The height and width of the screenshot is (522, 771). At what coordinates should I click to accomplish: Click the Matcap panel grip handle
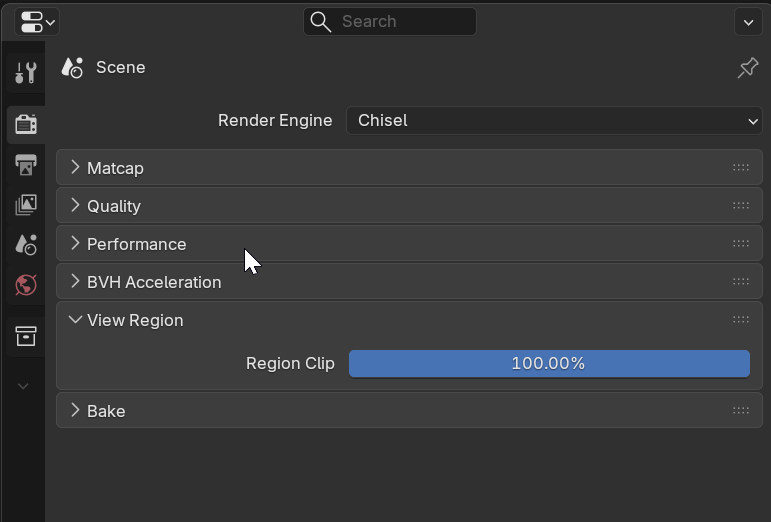(x=740, y=168)
